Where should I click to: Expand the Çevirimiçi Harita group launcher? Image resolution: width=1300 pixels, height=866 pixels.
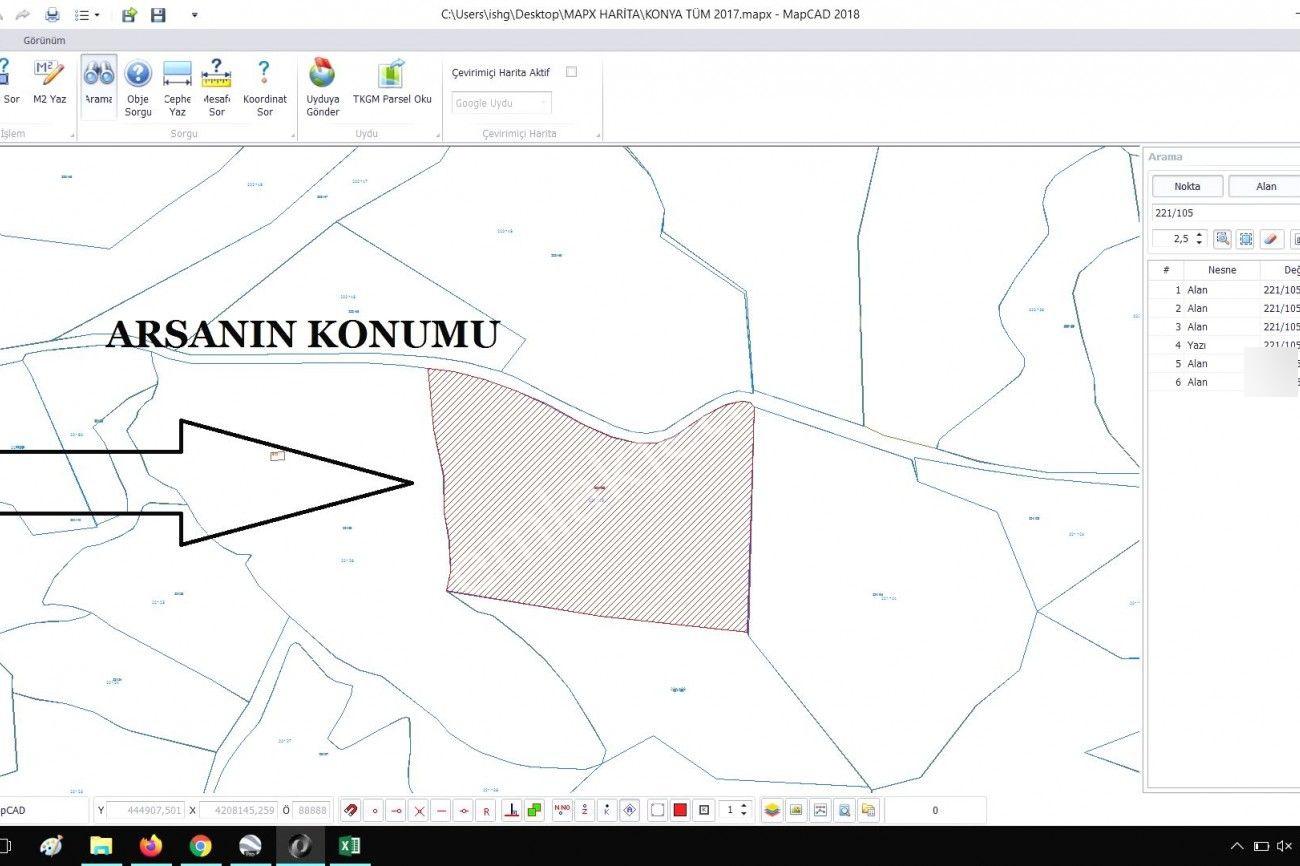[597, 135]
